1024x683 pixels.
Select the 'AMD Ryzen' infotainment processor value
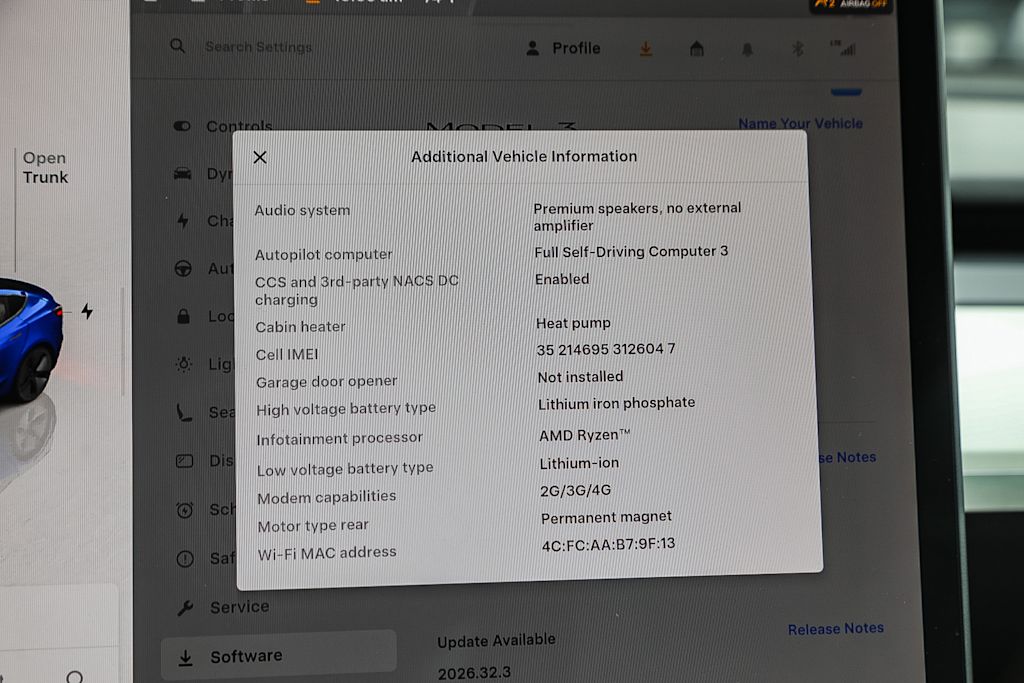[584, 435]
